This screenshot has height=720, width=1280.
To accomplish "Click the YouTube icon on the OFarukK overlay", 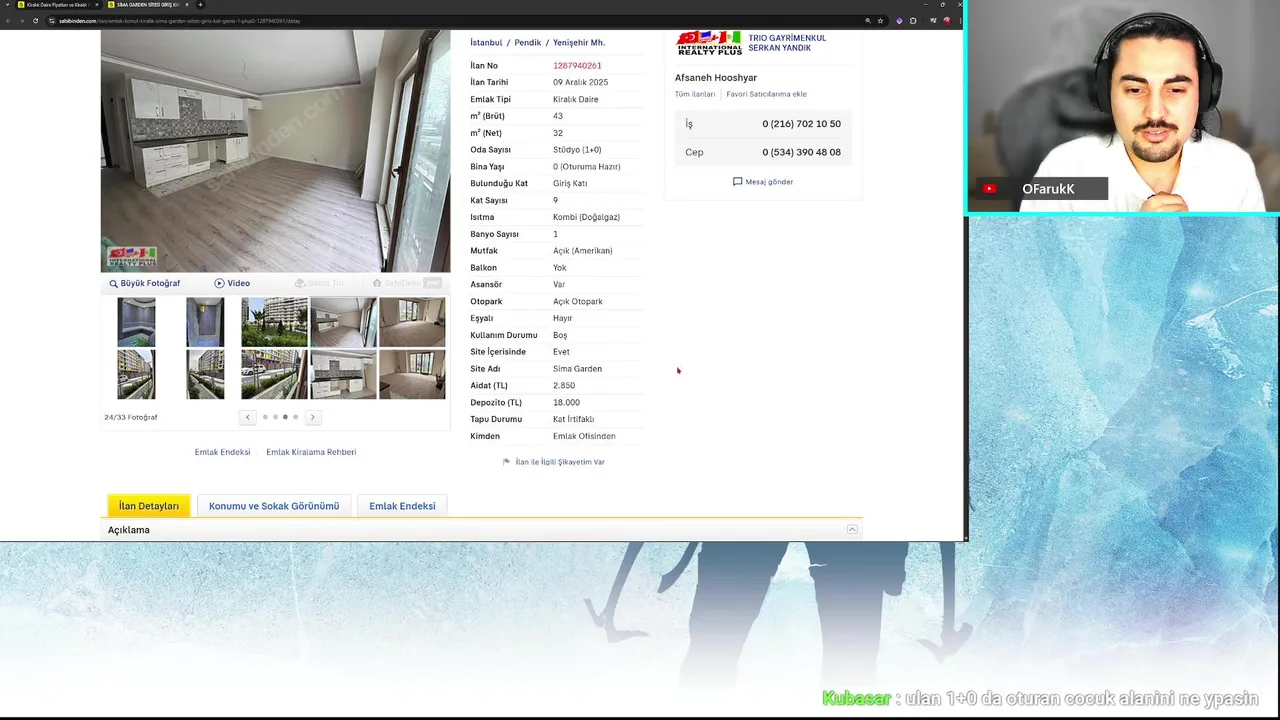I will [x=989, y=189].
